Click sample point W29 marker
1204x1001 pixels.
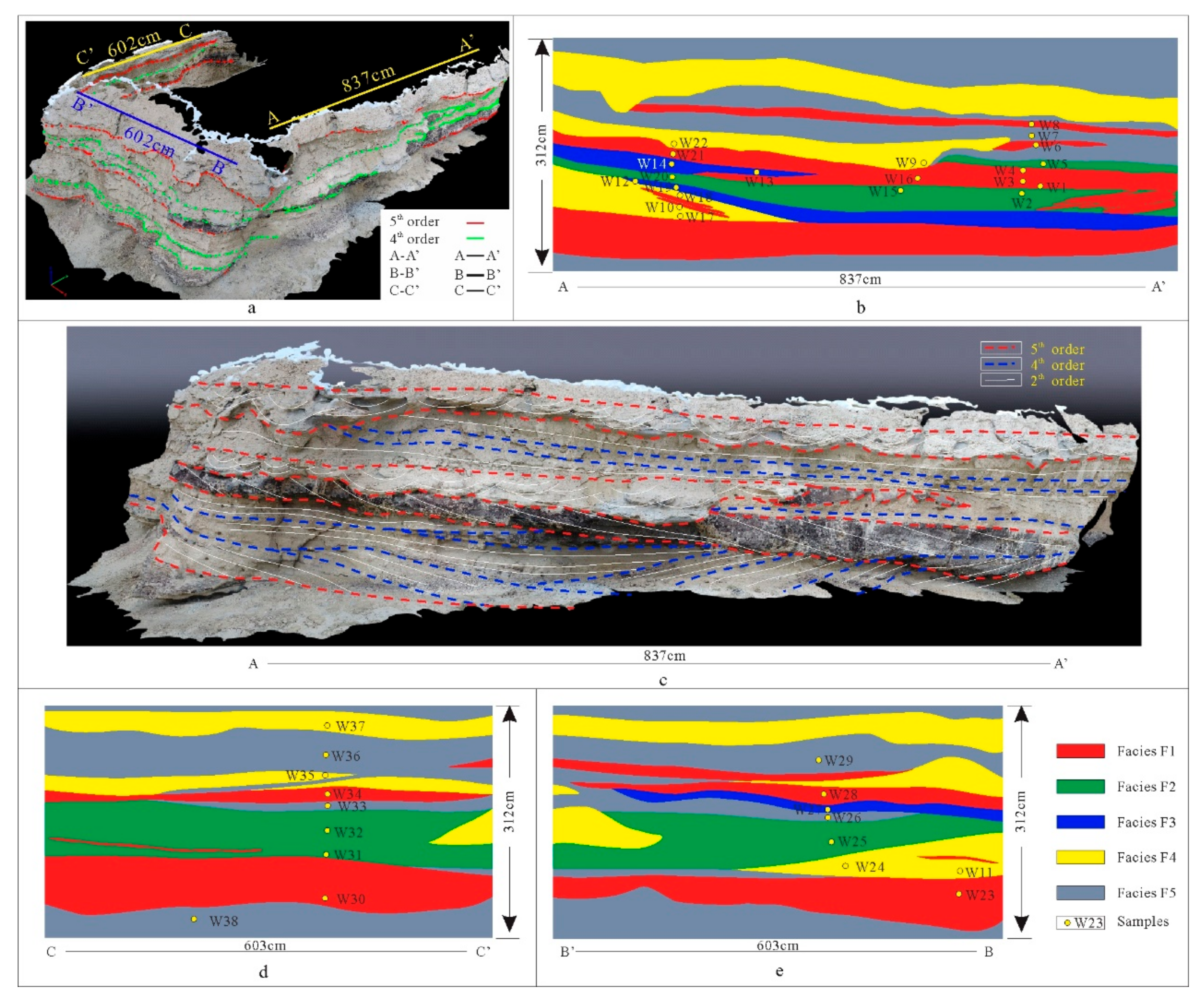pos(819,760)
